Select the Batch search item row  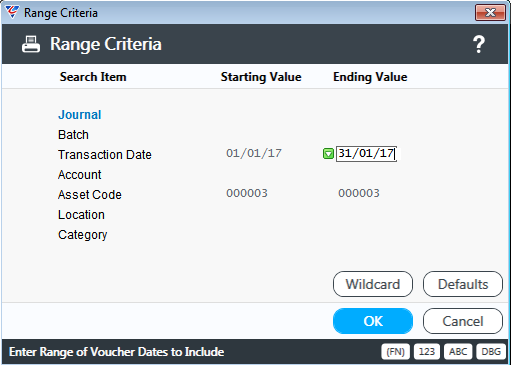73,135
